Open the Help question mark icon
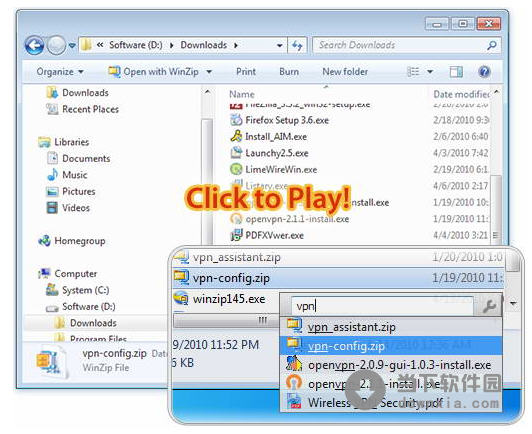This screenshot has width=532, height=434. pos(484,72)
